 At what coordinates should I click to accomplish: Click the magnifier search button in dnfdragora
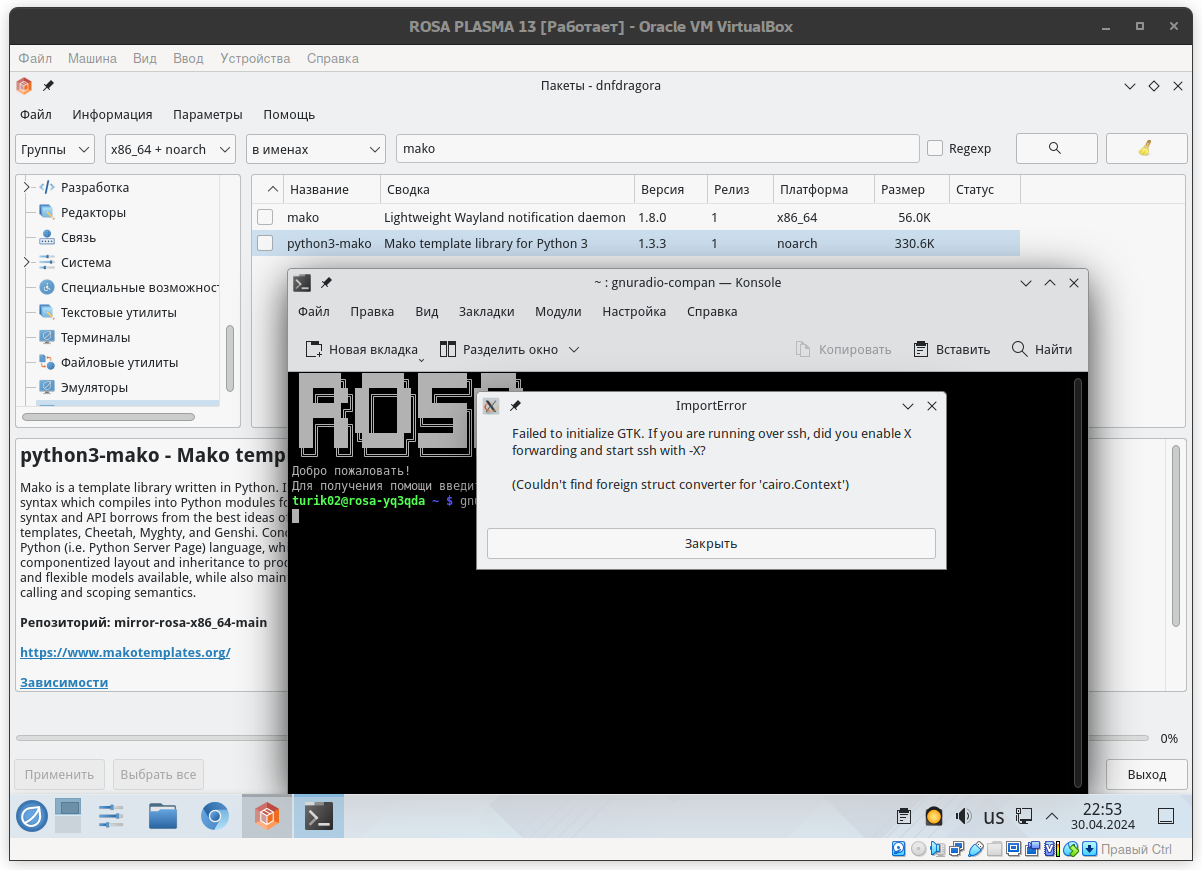(1055, 148)
